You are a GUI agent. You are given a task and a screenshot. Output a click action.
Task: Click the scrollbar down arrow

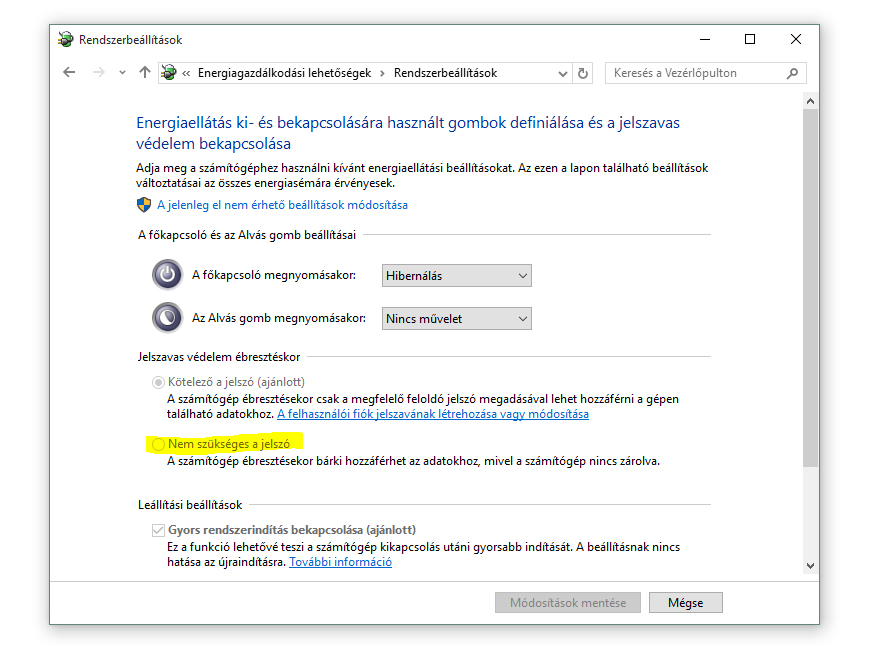tap(810, 566)
